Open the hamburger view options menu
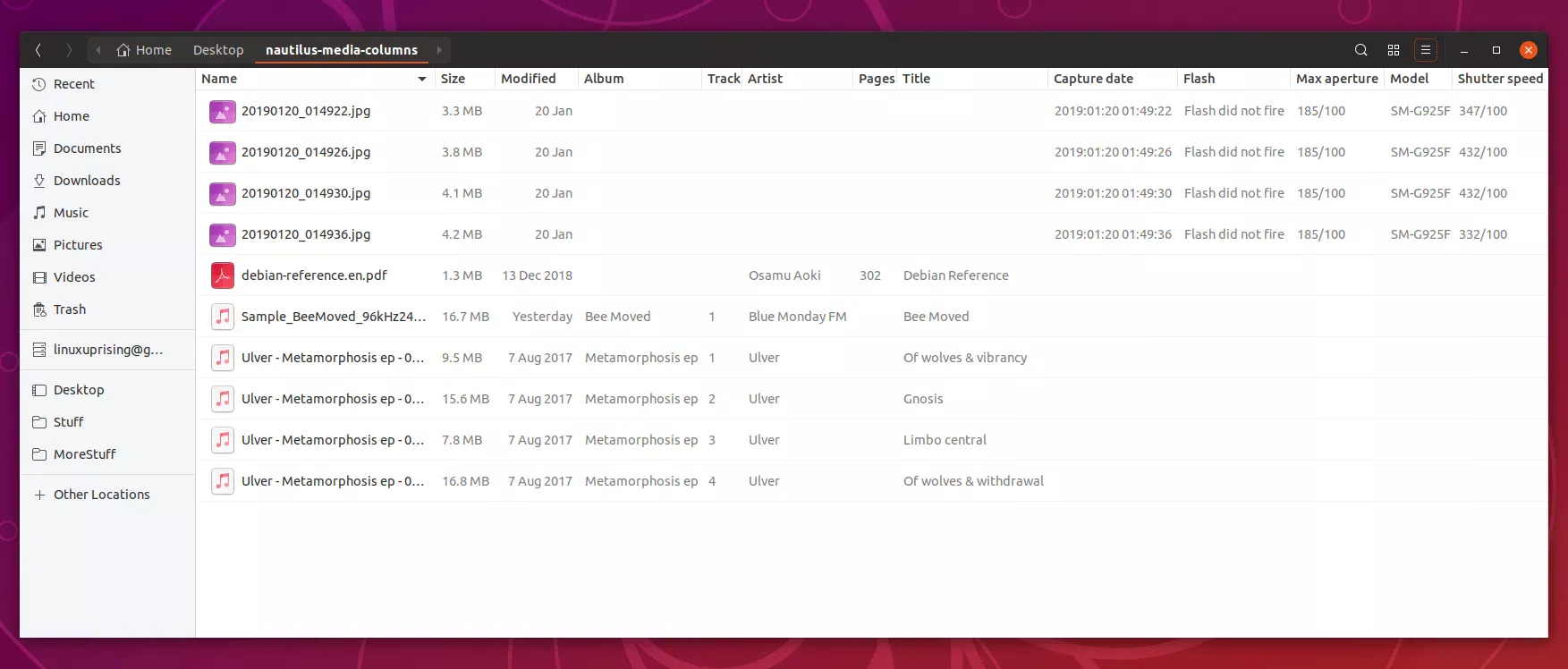 point(1426,50)
